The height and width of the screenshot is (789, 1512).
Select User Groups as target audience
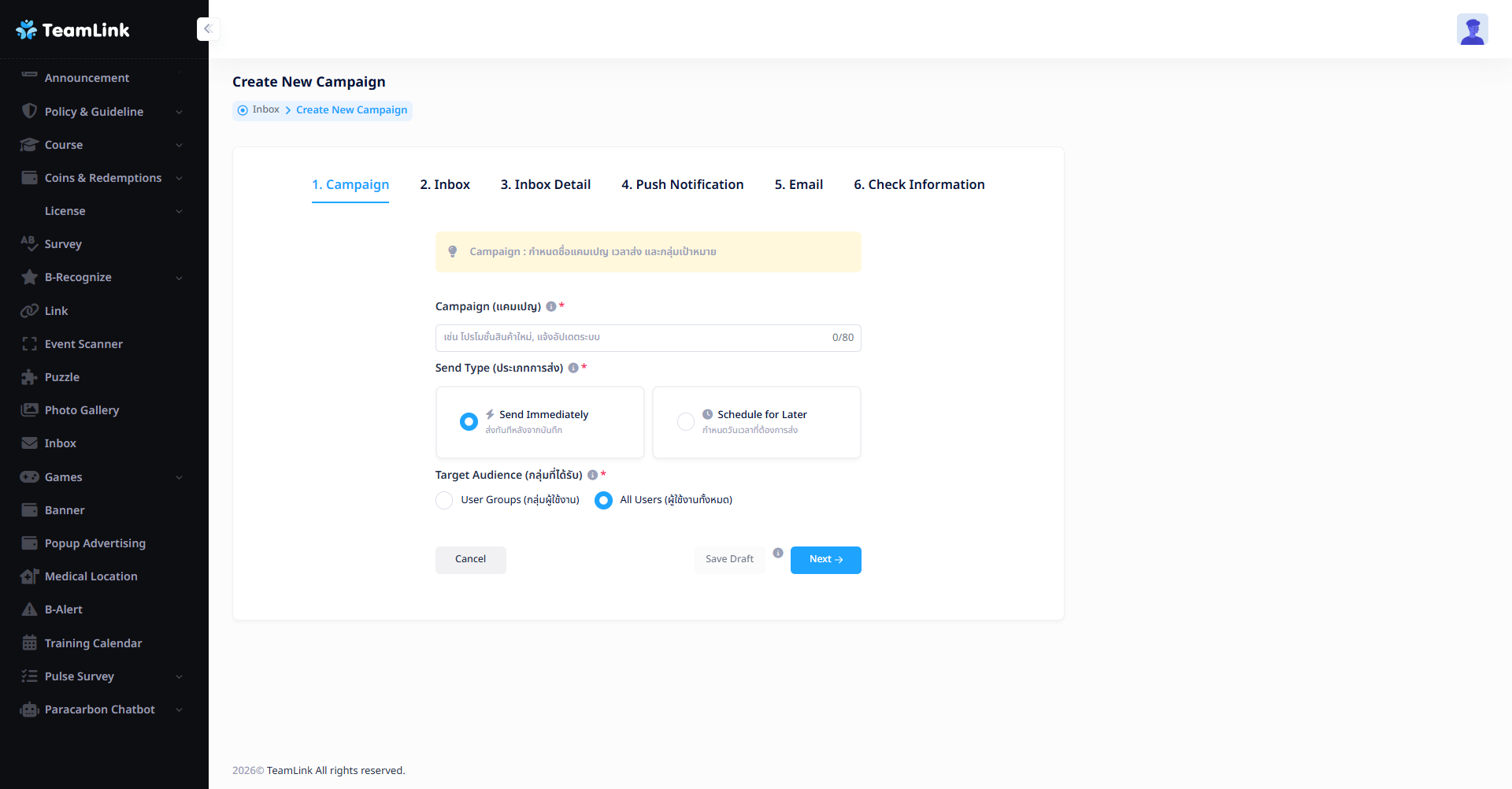coord(444,500)
